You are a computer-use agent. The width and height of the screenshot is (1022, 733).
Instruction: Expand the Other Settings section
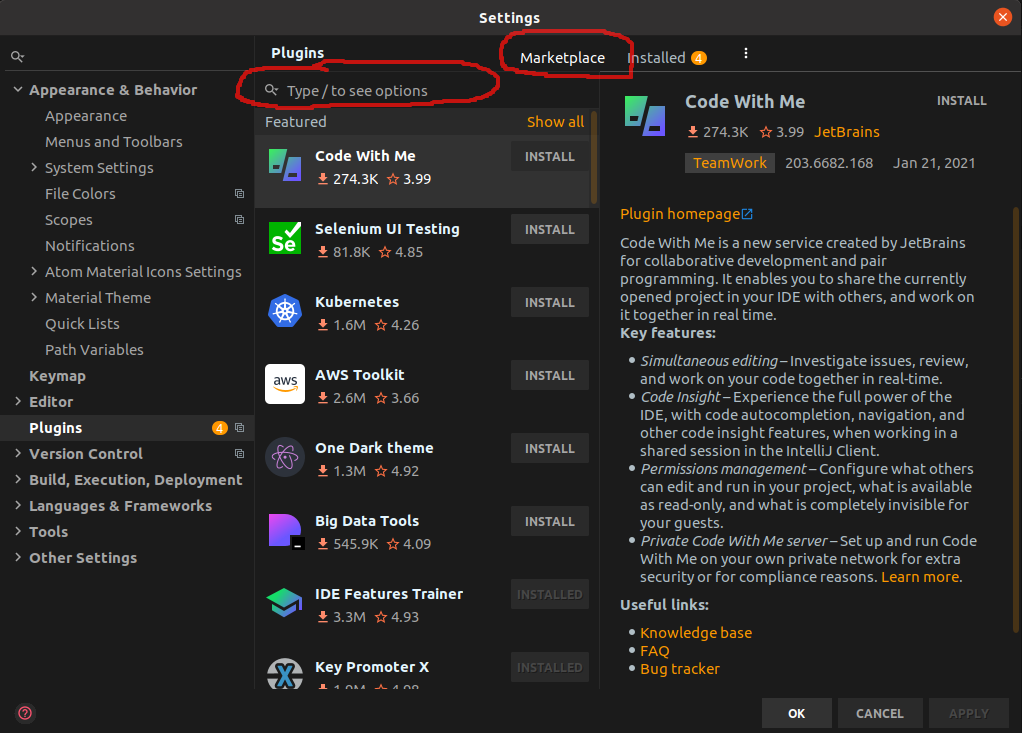point(18,558)
